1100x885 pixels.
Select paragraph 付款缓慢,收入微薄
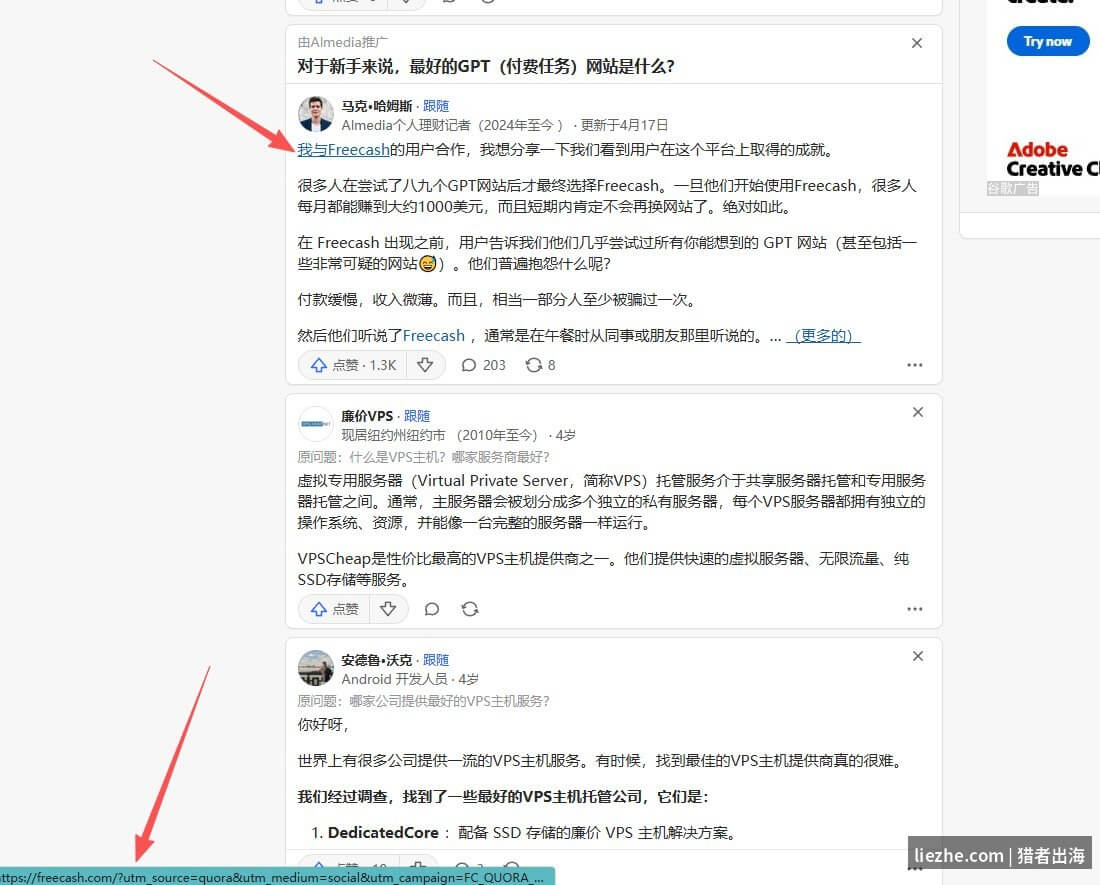[x=497, y=300]
